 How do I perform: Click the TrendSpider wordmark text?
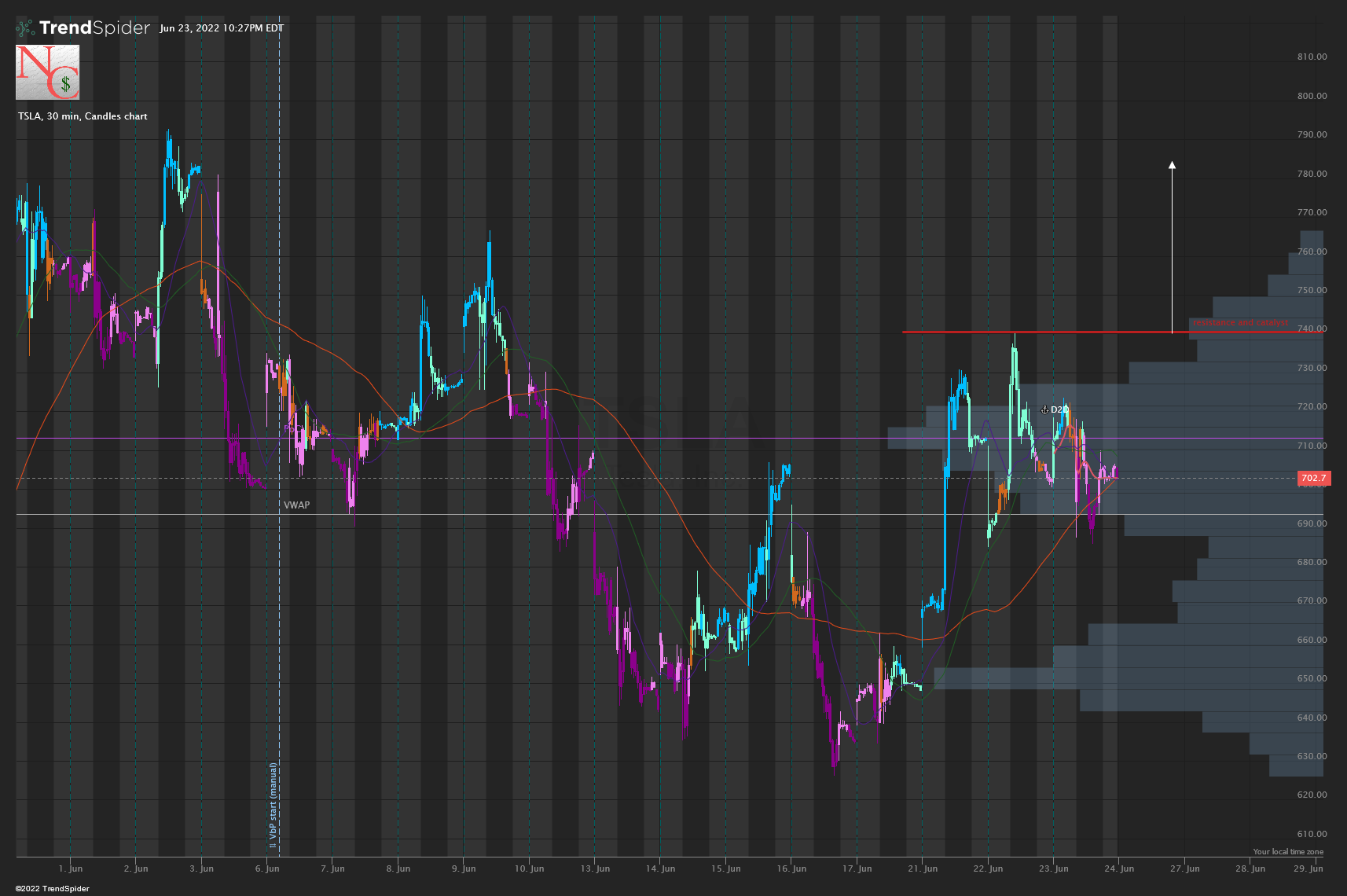tap(94, 28)
